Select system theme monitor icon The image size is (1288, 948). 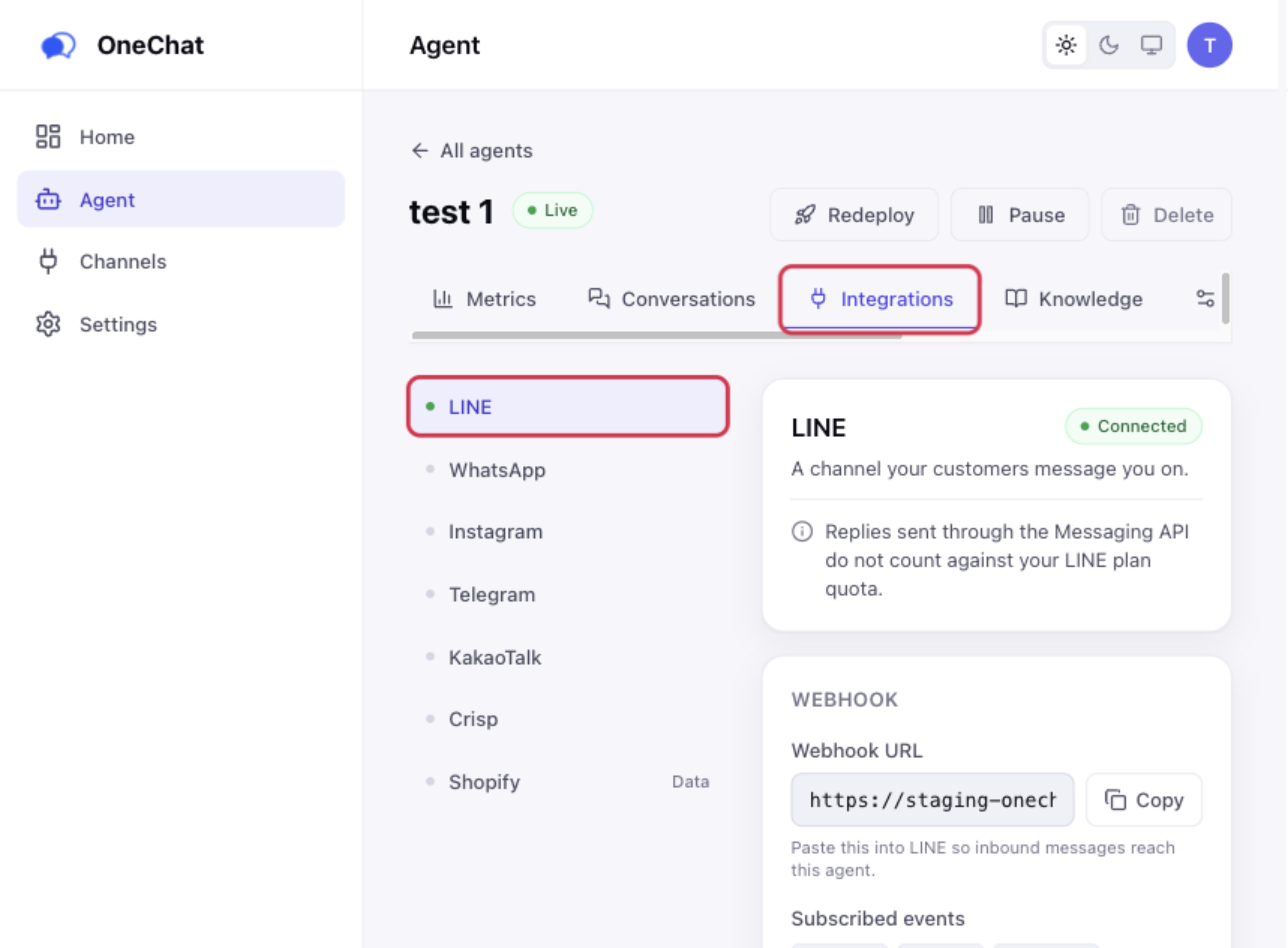[1152, 45]
